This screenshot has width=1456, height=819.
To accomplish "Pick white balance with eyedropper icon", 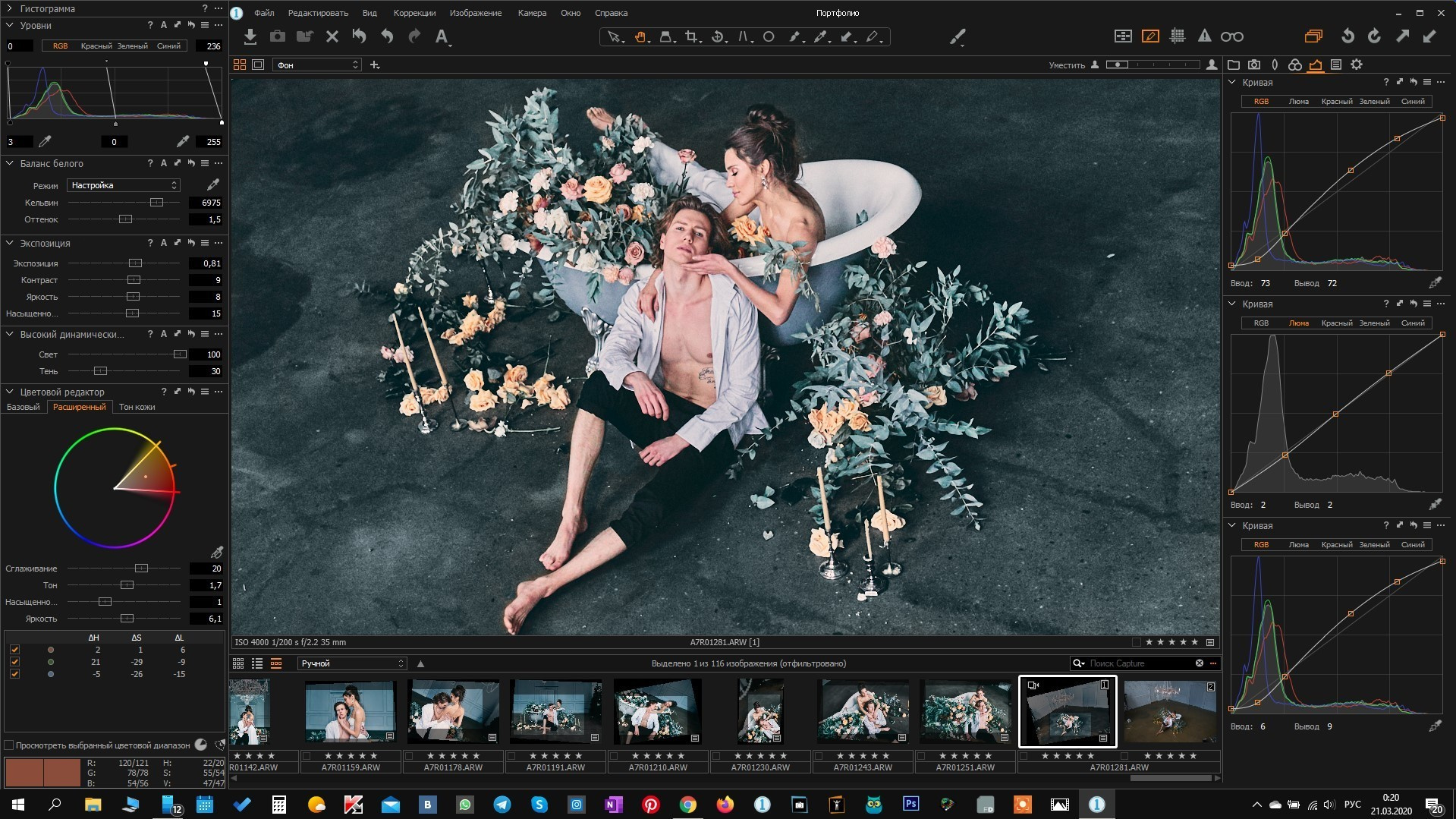I will click(x=213, y=184).
